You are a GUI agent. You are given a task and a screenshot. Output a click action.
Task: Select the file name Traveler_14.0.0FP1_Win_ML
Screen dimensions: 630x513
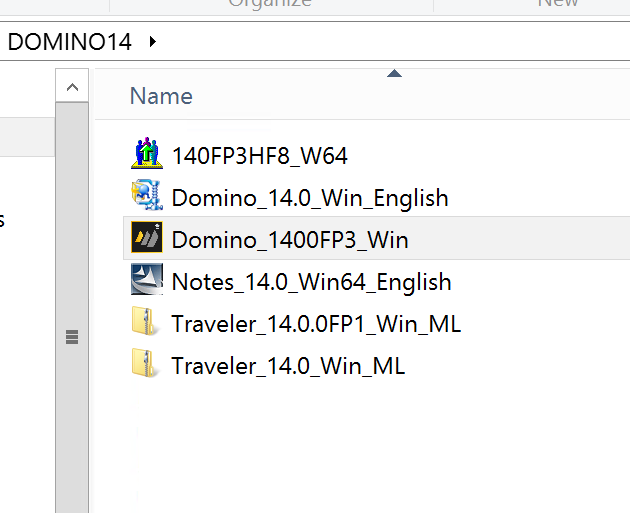tap(316, 324)
